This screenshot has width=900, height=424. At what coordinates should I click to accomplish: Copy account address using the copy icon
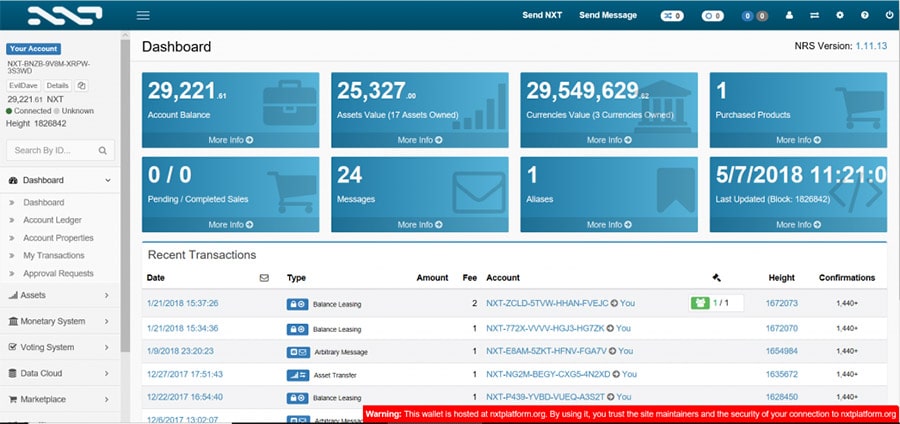click(x=82, y=86)
